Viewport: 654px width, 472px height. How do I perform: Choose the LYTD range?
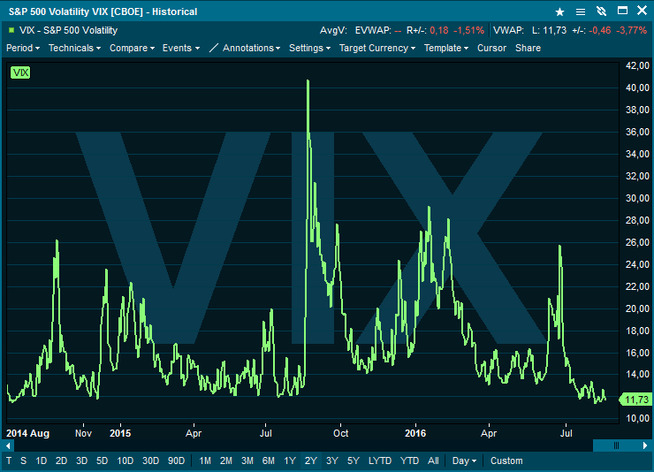pos(380,461)
